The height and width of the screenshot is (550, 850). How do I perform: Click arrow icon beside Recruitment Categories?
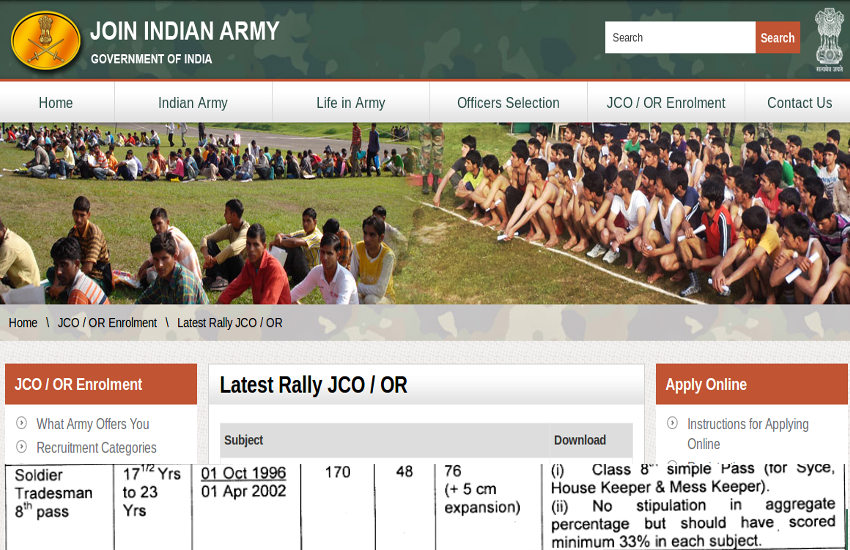(x=21, y=447)
